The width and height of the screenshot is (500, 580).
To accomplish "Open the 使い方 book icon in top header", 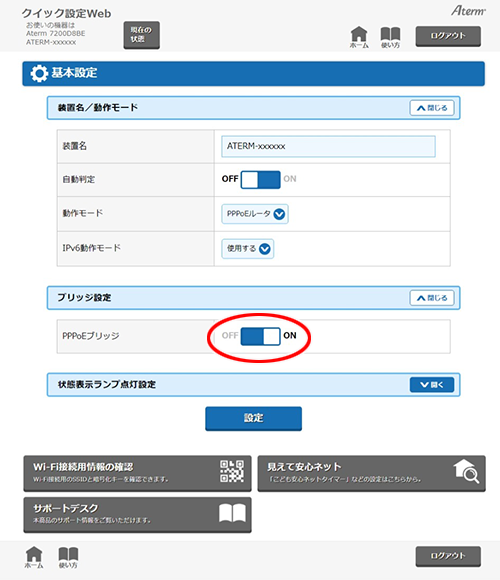I will click(391, 37).
